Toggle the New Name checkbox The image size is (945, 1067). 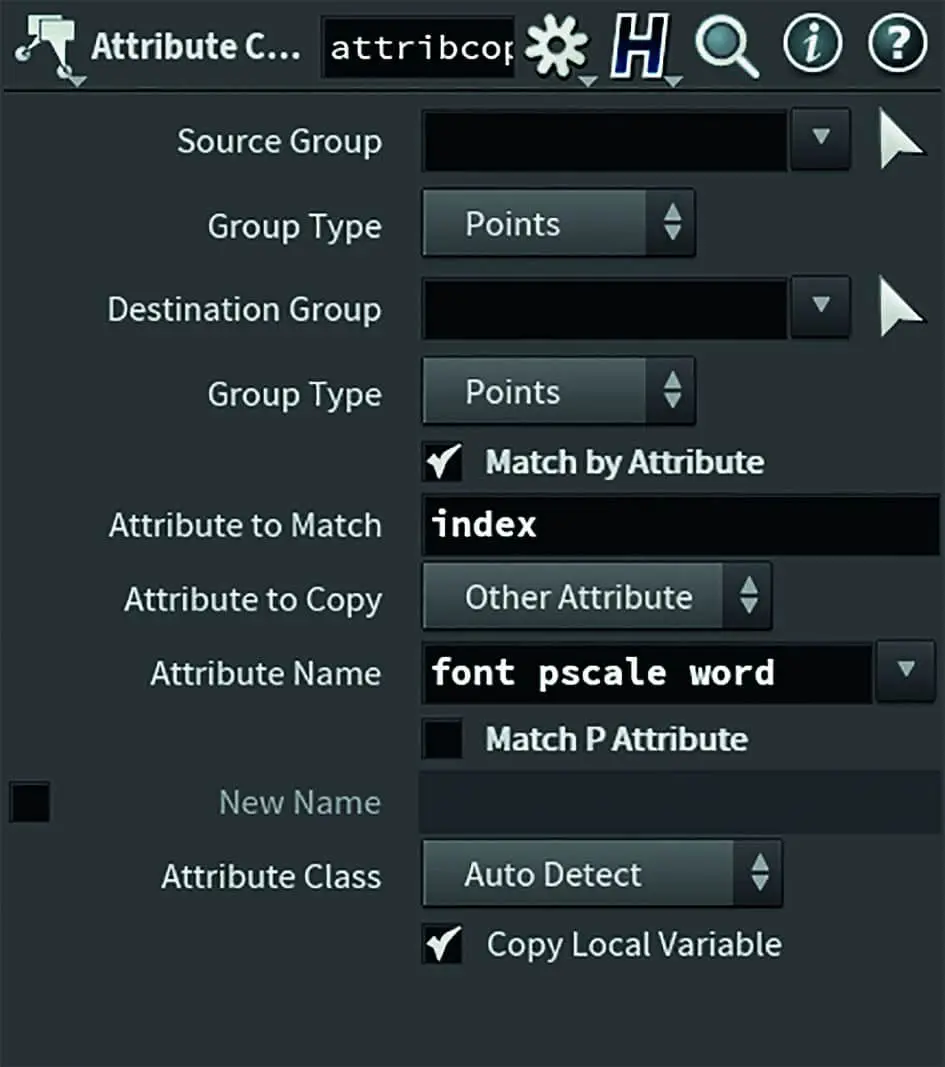click(29, 802)
